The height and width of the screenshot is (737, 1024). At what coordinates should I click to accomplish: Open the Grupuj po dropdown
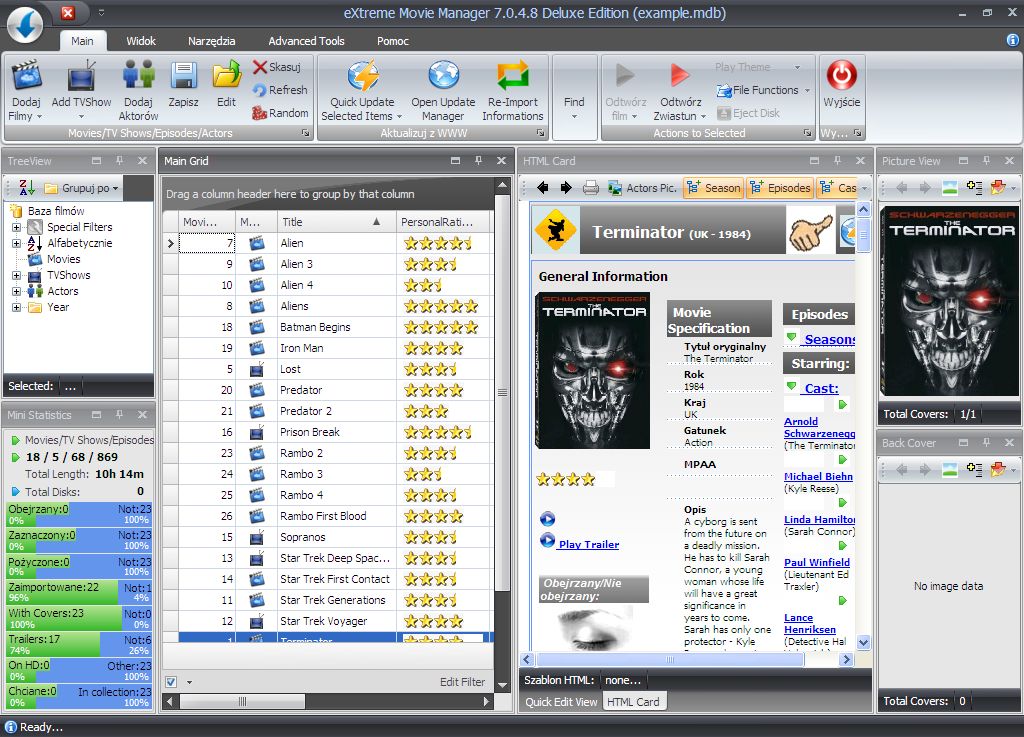[x=82, y=188]
